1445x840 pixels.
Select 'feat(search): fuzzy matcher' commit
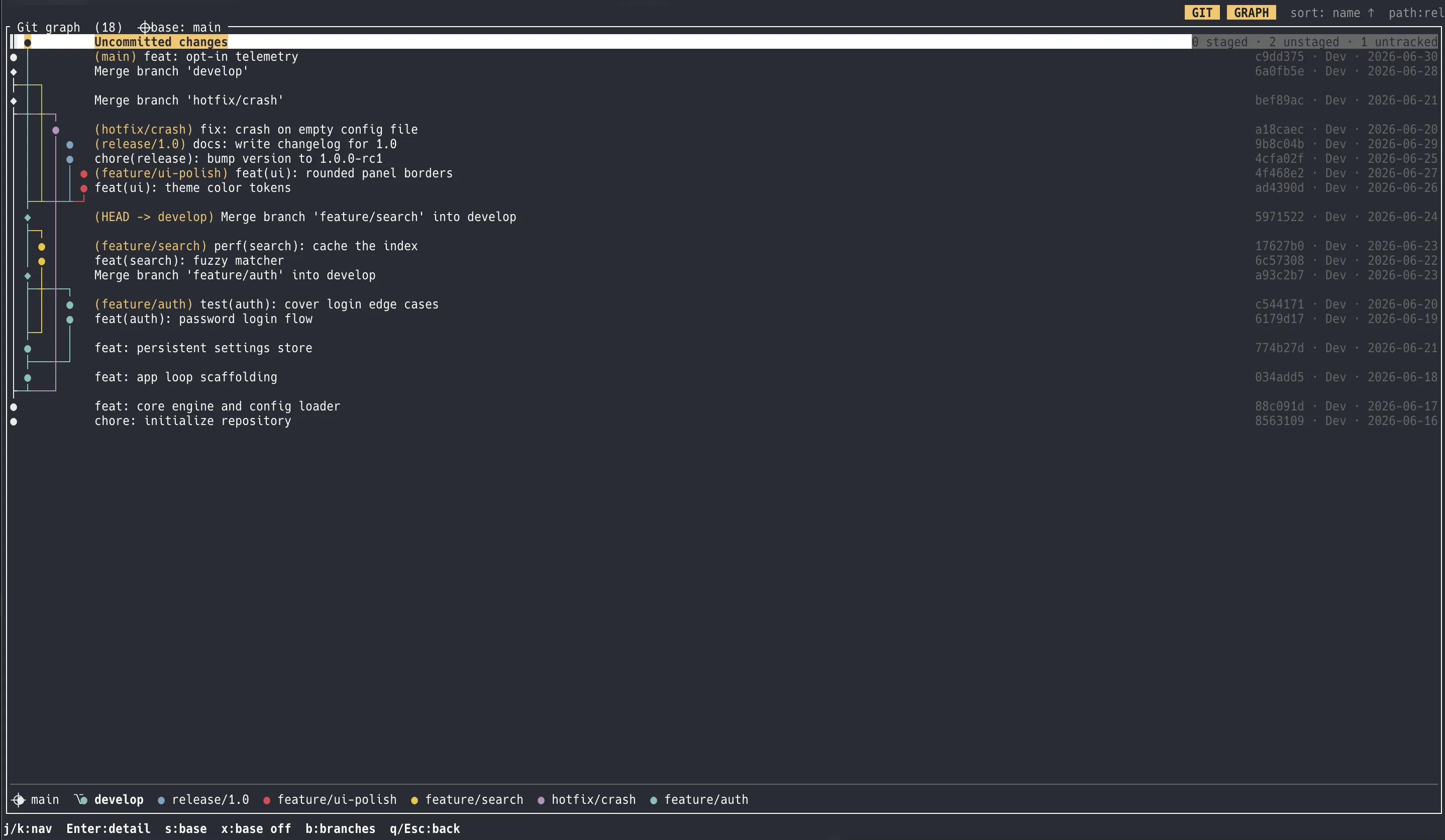(x=724, y=261)
